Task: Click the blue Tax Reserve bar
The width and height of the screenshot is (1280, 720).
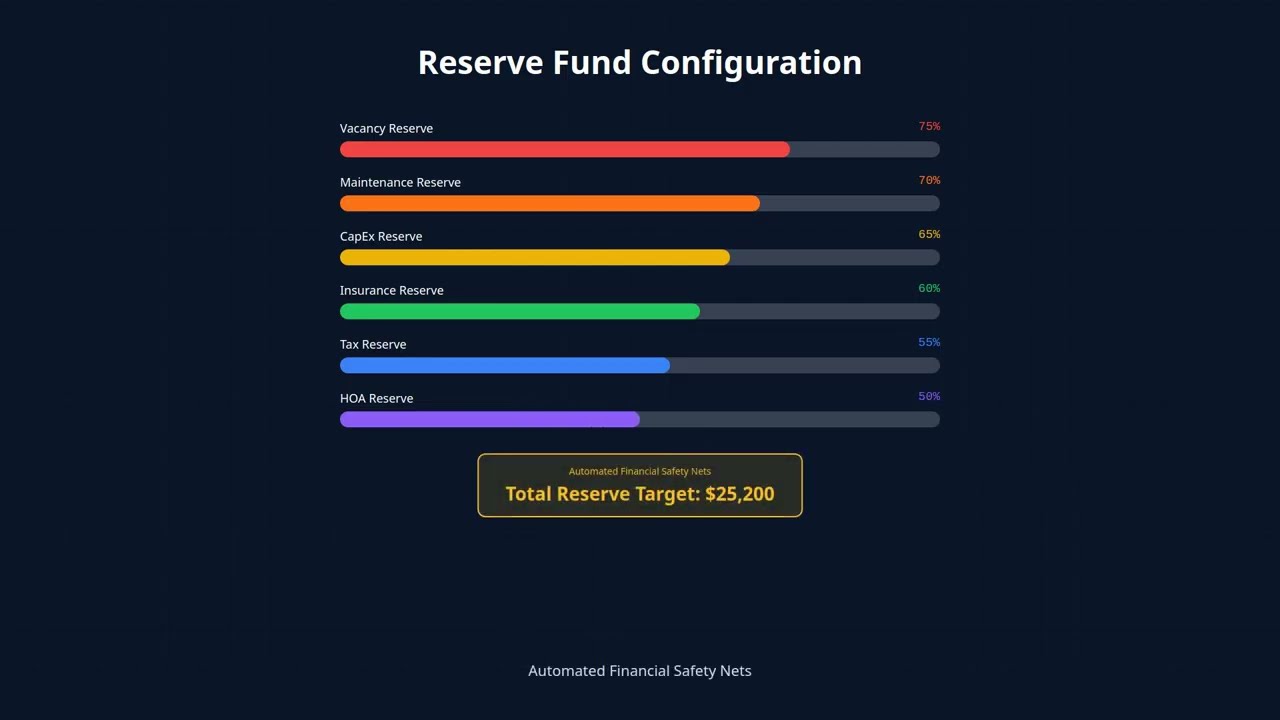Action: click(505, 366)
